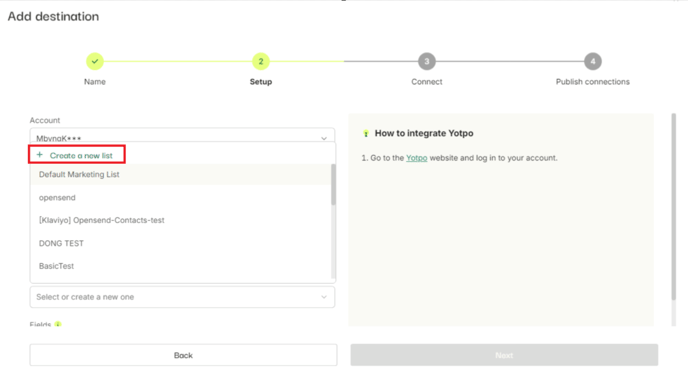The image size is (688, 369).
Task: Click the plus icon beside Create a new list
Action: (39, 154)
